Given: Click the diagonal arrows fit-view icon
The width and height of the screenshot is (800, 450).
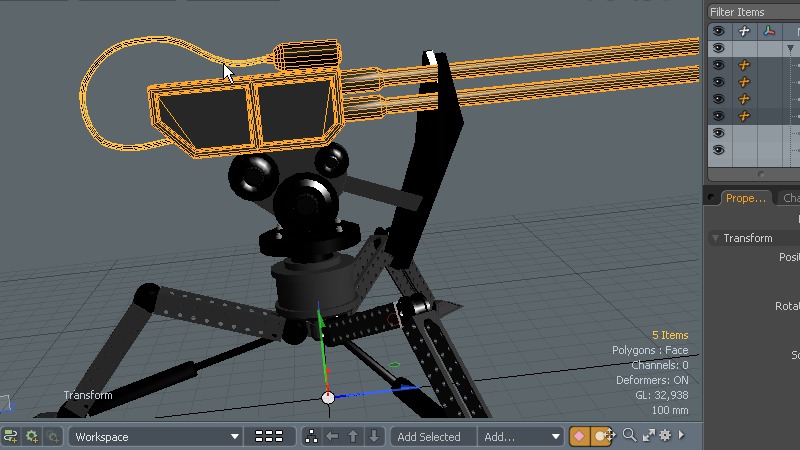Looking at the screenshot, I should (648, 435).
